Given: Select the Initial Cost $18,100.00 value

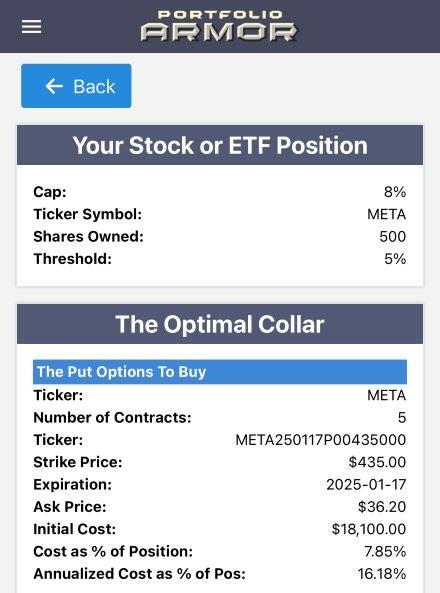Looking at the screenshot, I should pos(369,529).
